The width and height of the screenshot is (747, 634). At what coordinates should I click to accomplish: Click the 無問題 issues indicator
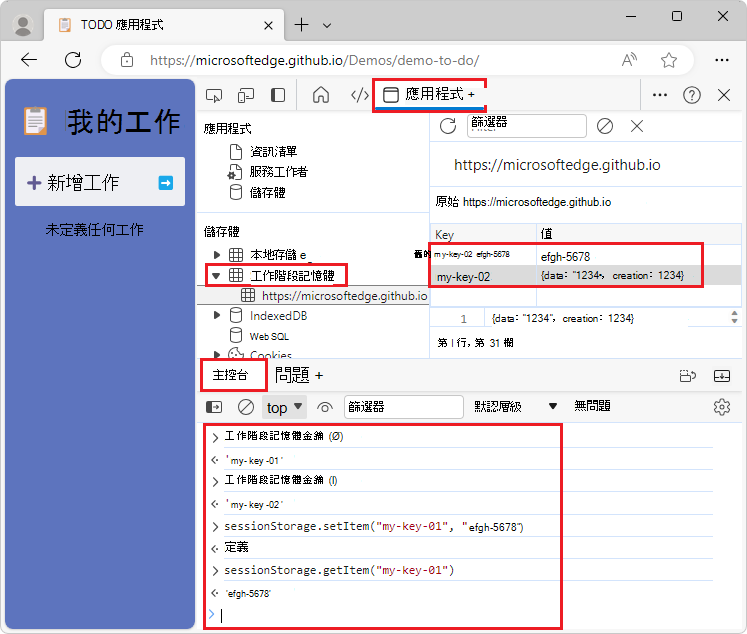pos(592,406)
